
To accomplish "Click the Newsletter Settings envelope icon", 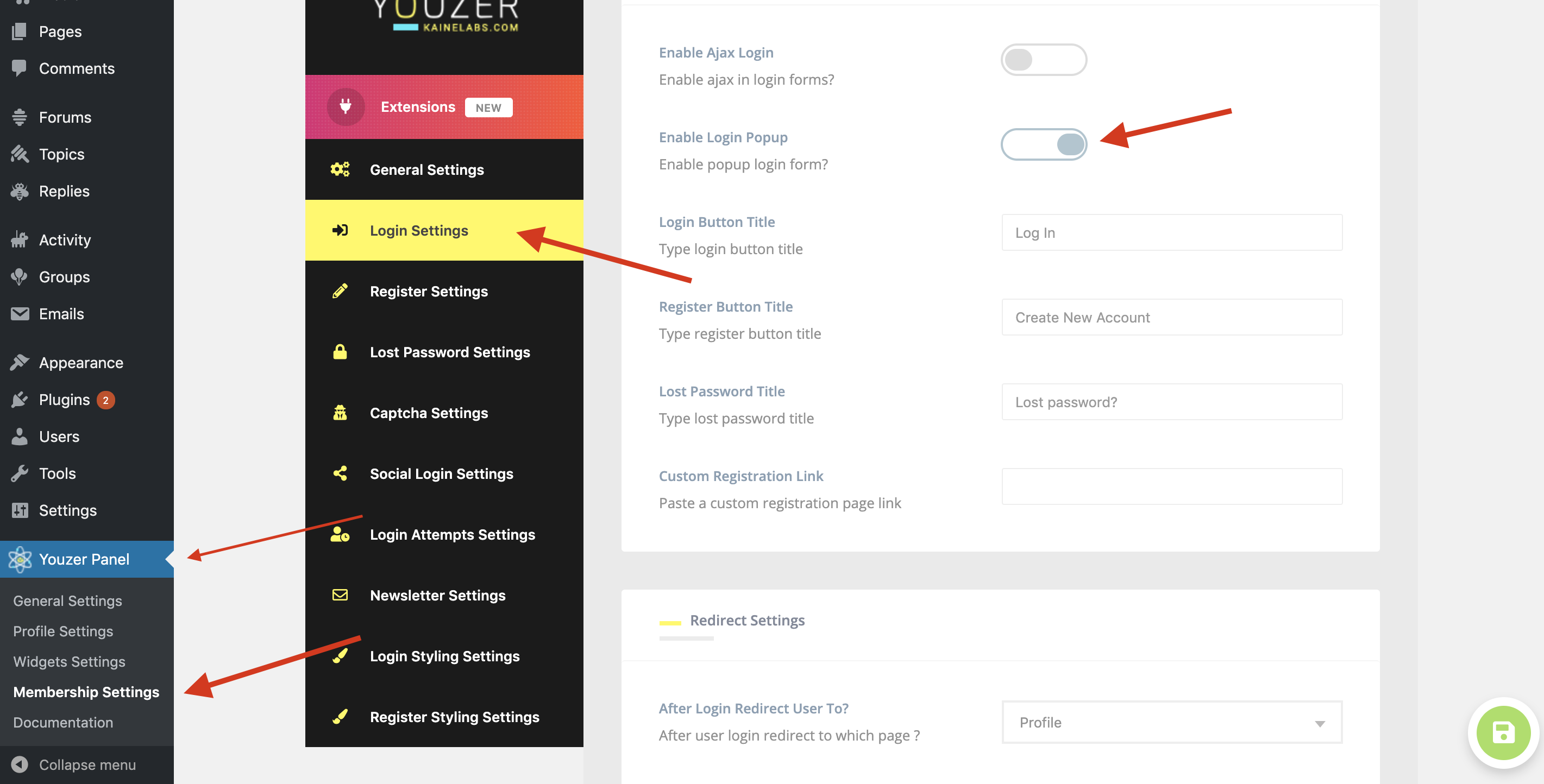I will coord(340,594).
